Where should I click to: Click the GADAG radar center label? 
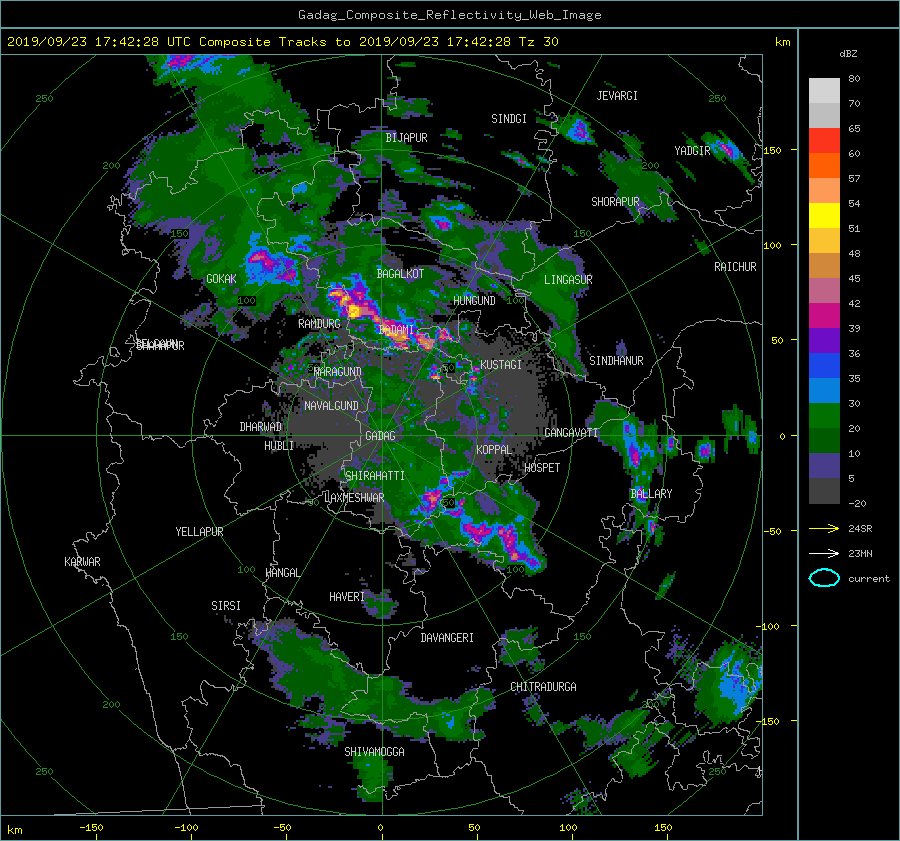click(380, 436)
